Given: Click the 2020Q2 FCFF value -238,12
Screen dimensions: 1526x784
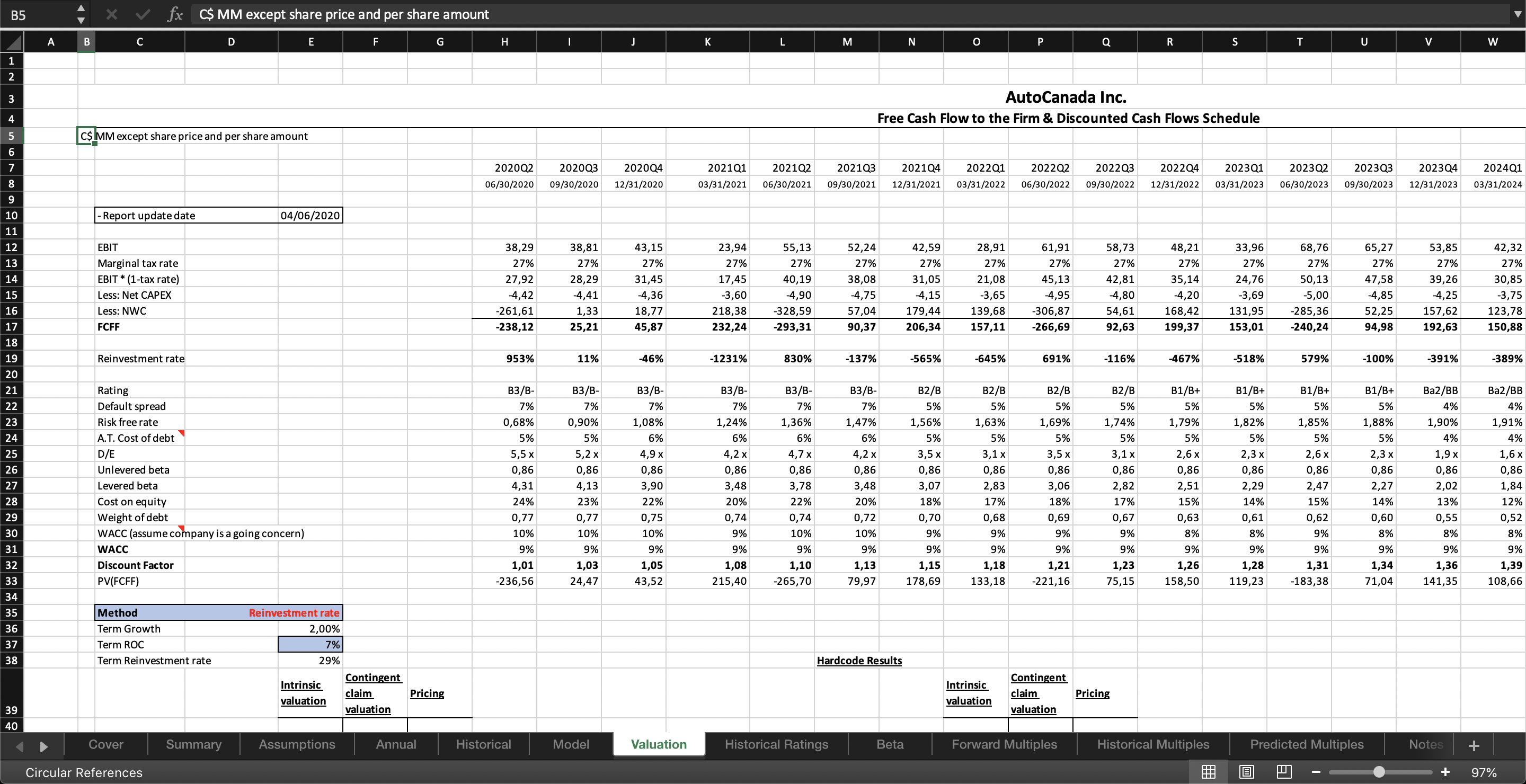Looking at the screenshot, I should [x=504, y=327].
